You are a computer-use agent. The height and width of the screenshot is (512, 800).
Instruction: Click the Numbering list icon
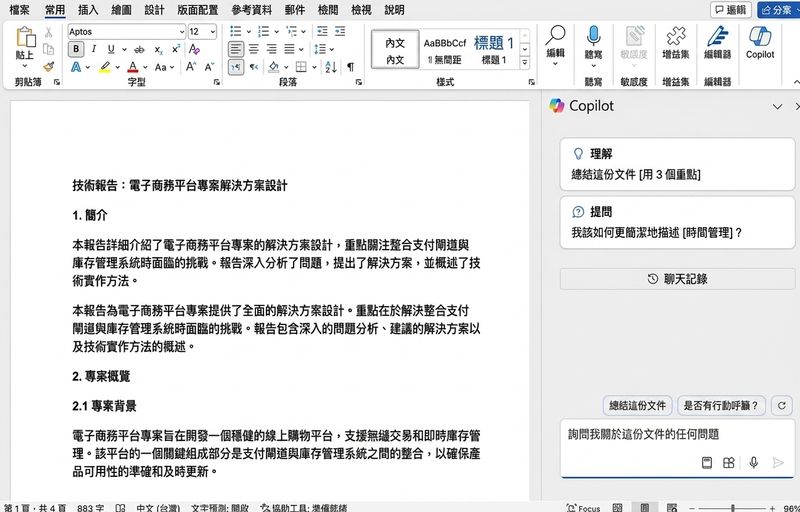click(263, 32)
